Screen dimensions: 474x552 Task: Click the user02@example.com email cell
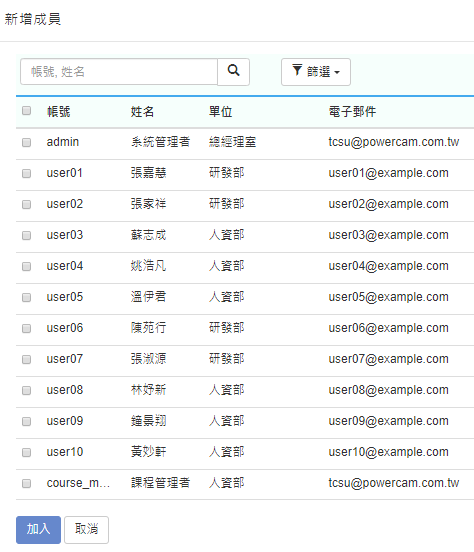coord(388,204)
